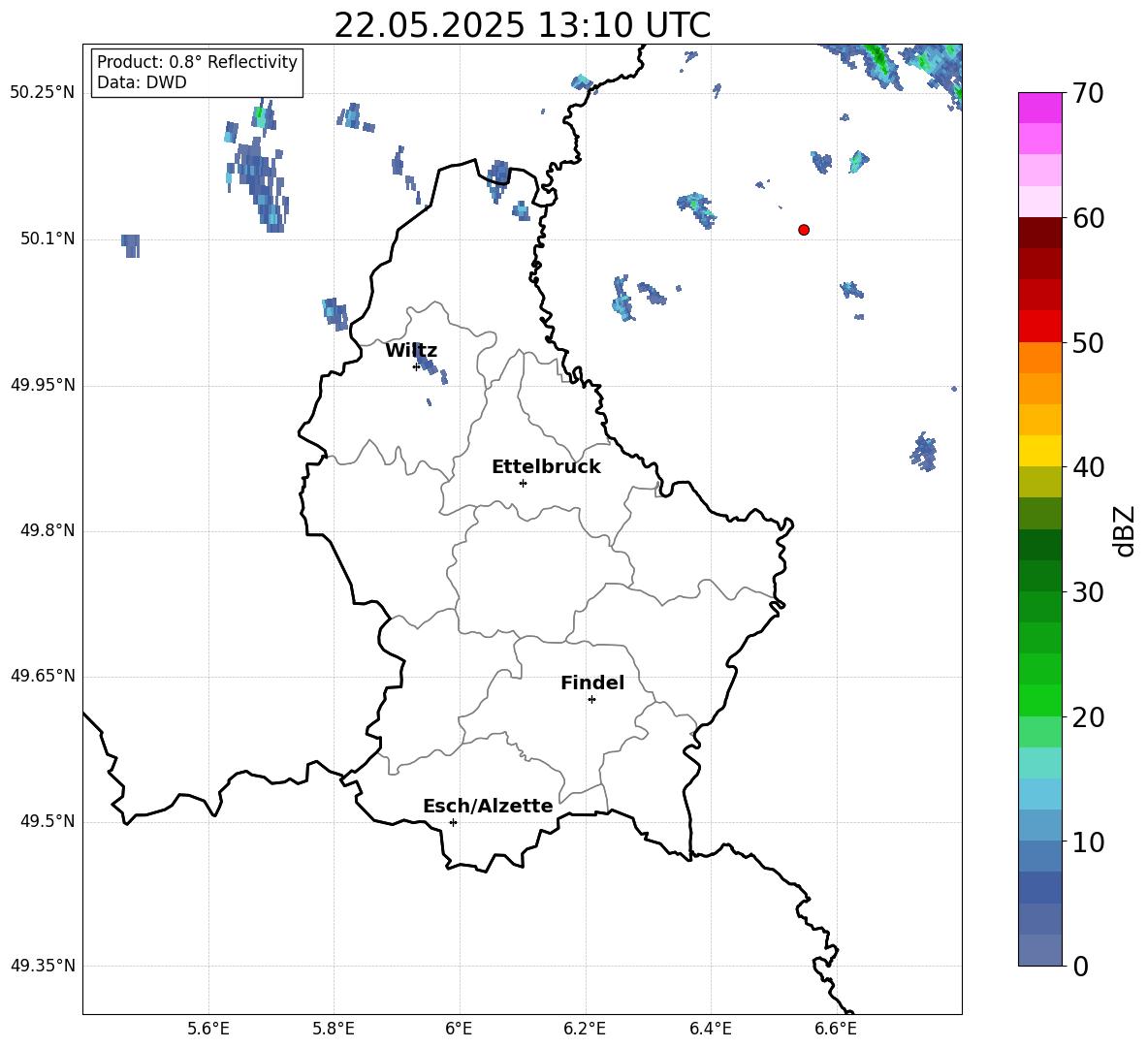The image size is (1148, 1048).
Task: Click the red dot marker on the map
Action: 804,230
